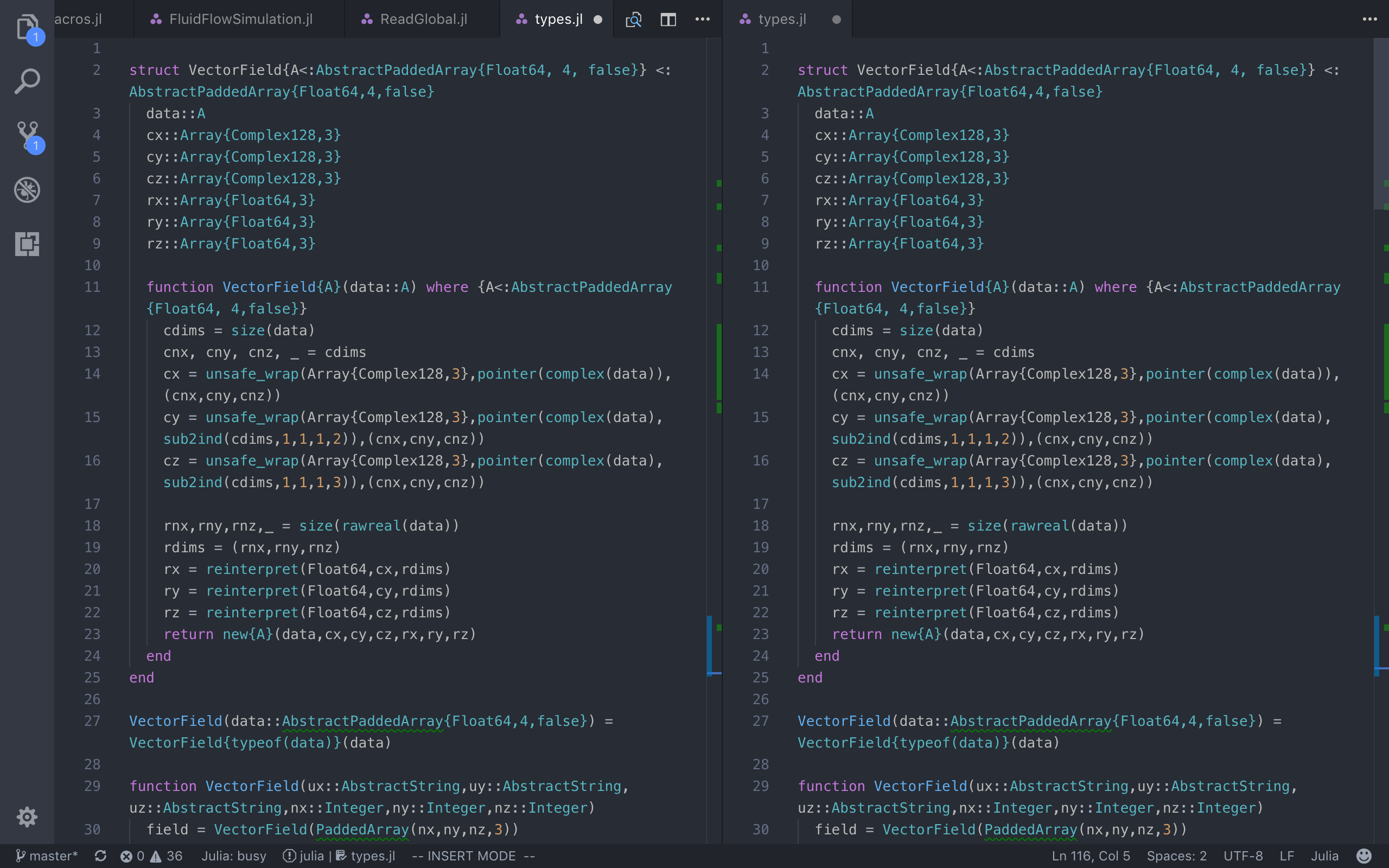1389x868 pixels.
Task: Open the Julia language mode selector
Action: 1324,856
